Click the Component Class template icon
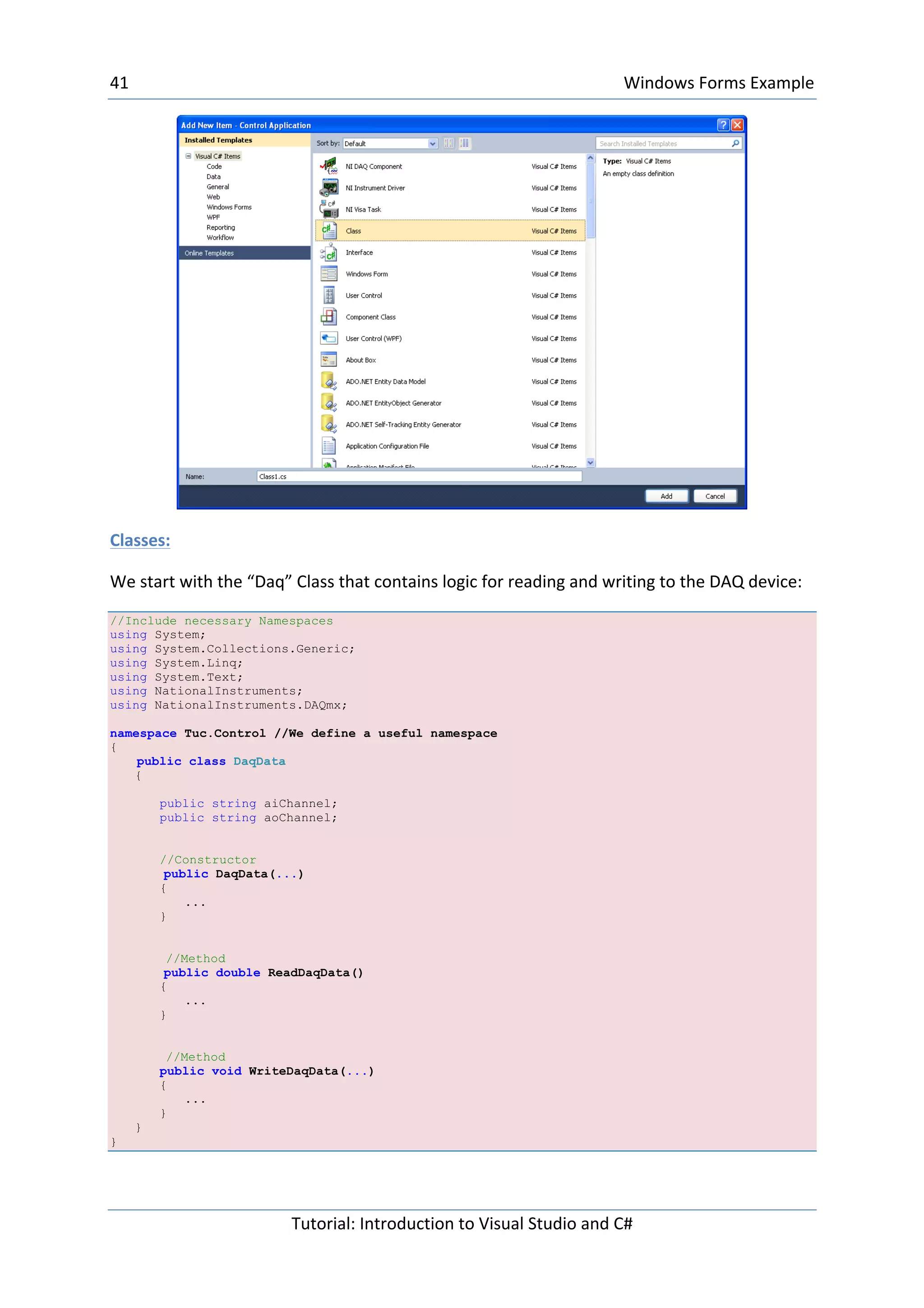 328,317
